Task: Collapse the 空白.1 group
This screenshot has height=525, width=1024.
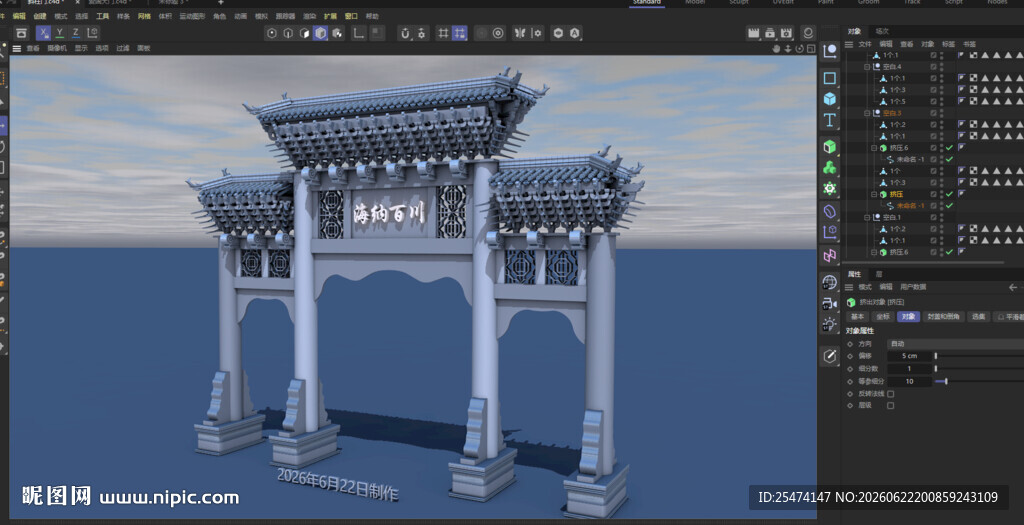Action: 867,217
